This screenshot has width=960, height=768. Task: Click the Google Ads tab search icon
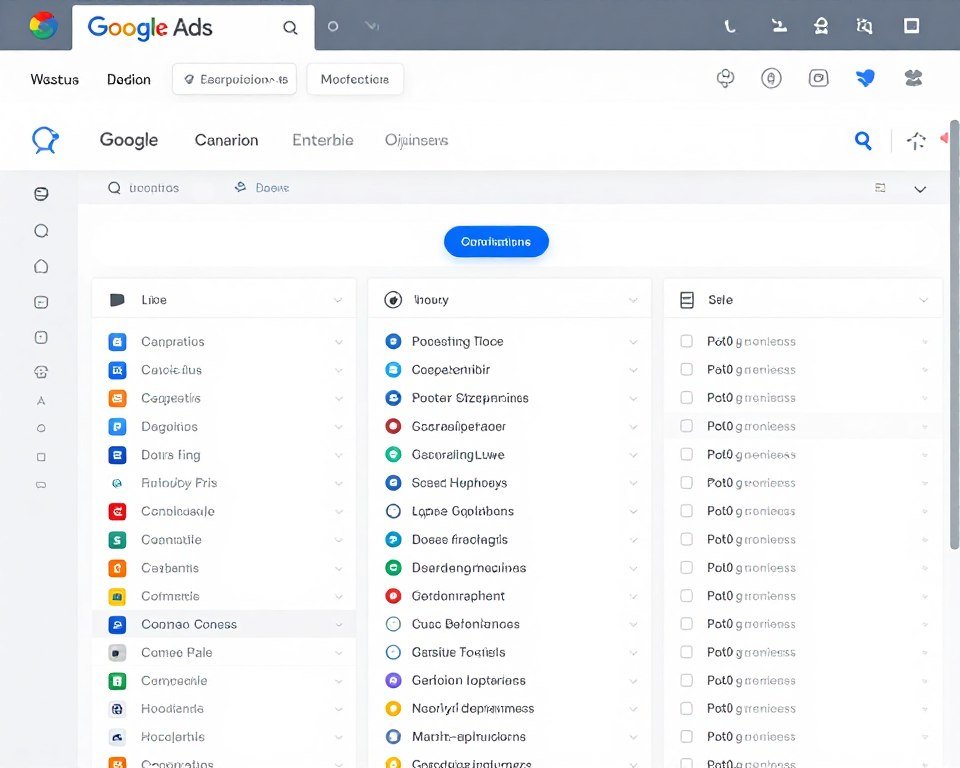(x=290, y=28)
